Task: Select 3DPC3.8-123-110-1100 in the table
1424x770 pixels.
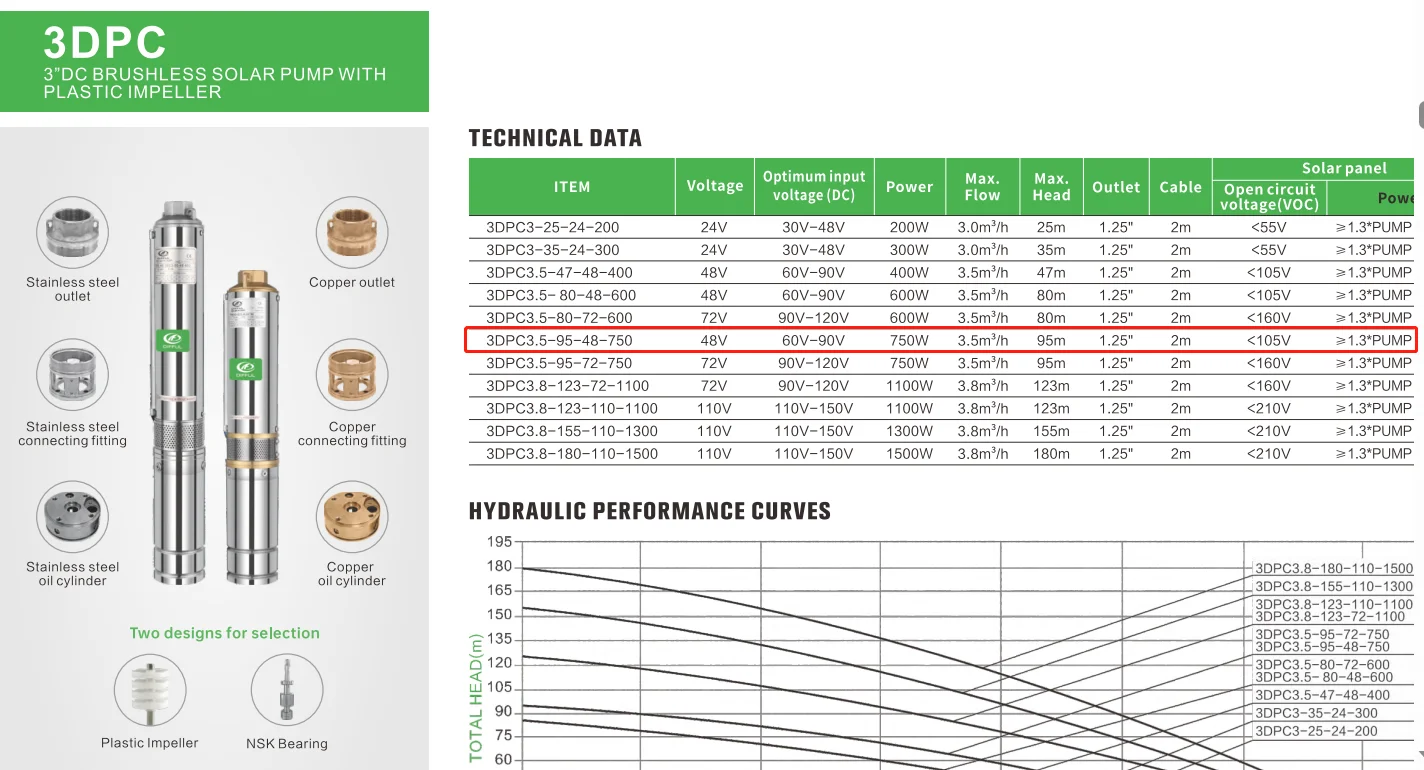Action: click(572, 409)
